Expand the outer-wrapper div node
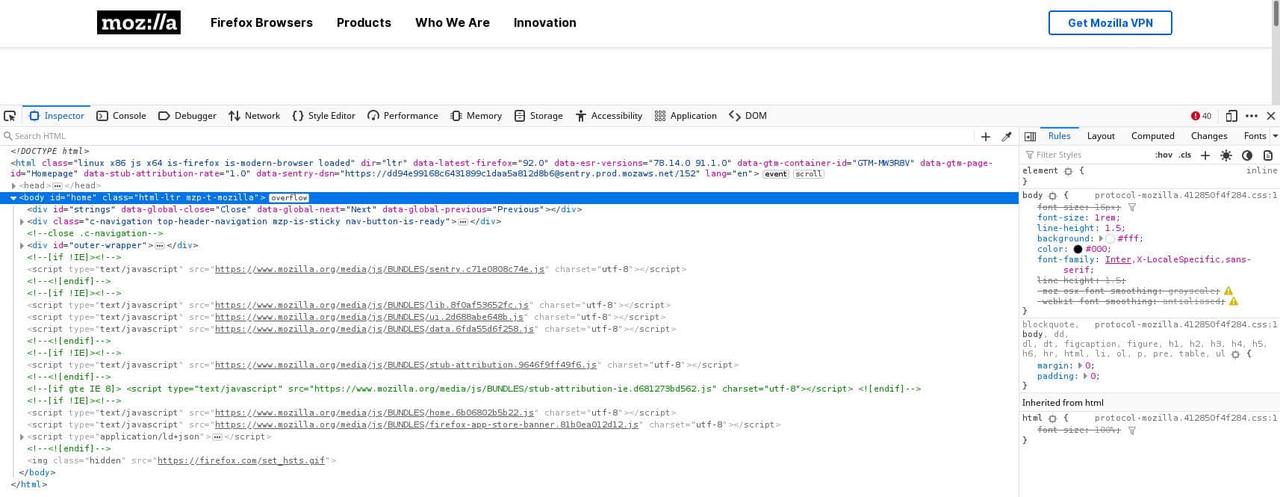The image size is (1280, 497). pos(22,245)
